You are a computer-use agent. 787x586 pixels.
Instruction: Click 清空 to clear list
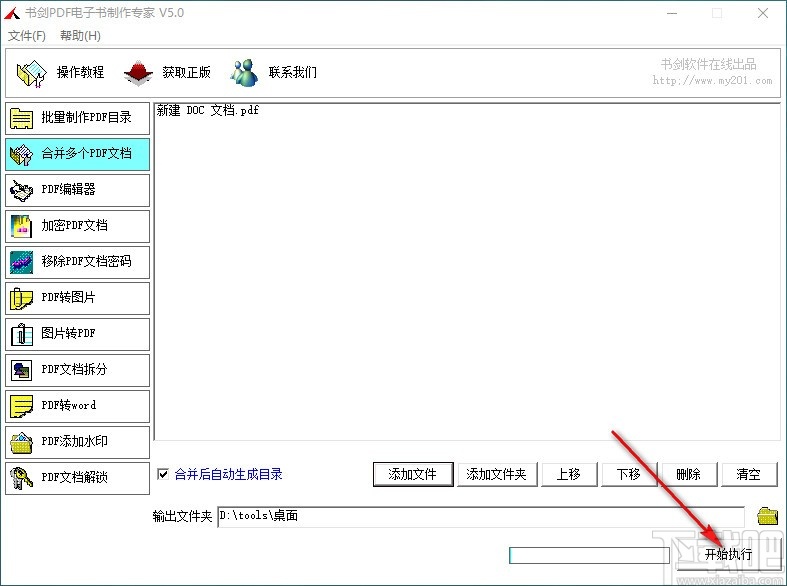(x=749, y=474)
